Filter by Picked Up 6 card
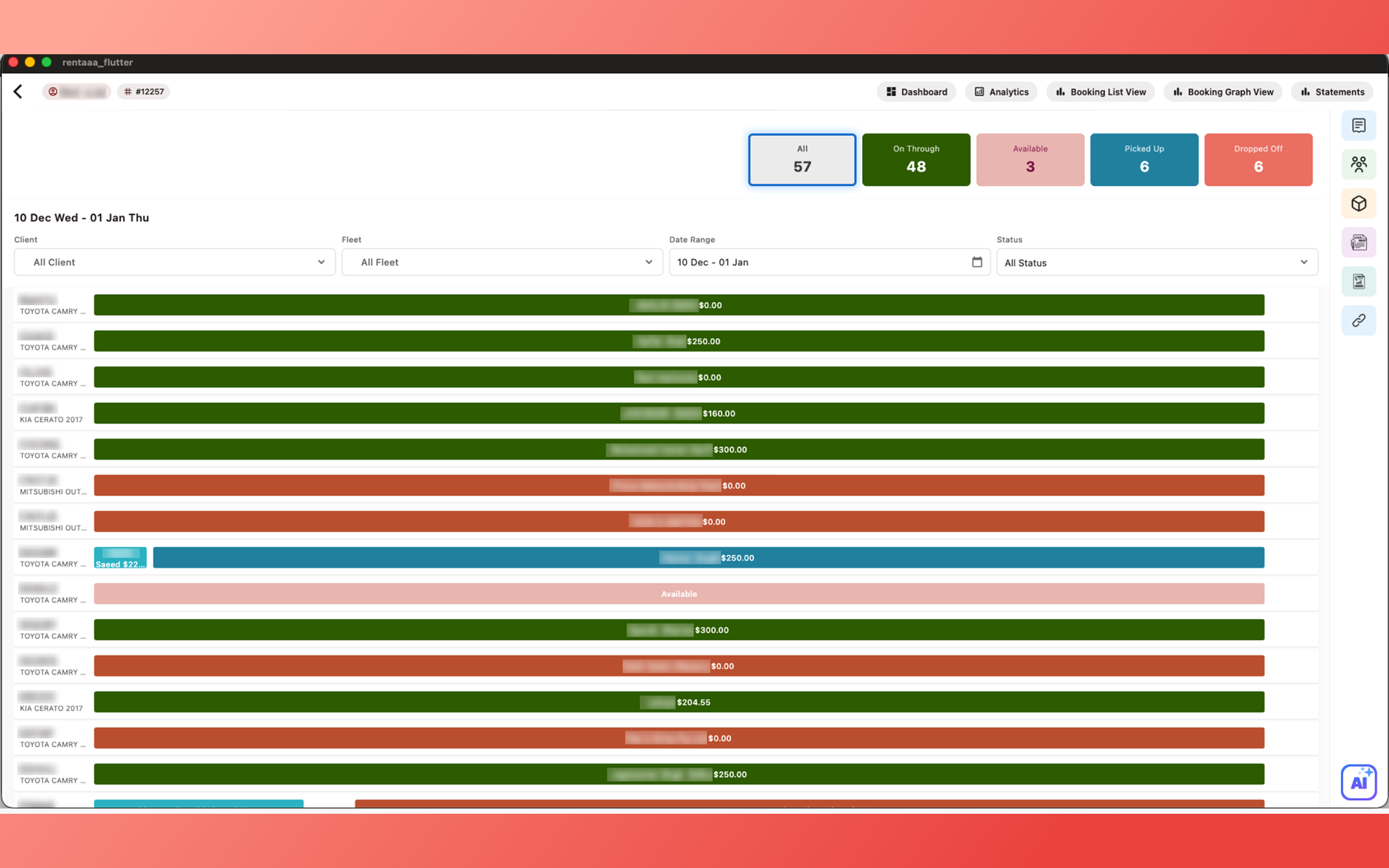Viewport: 1389px width, 868px height. [x=1144, y=159]
